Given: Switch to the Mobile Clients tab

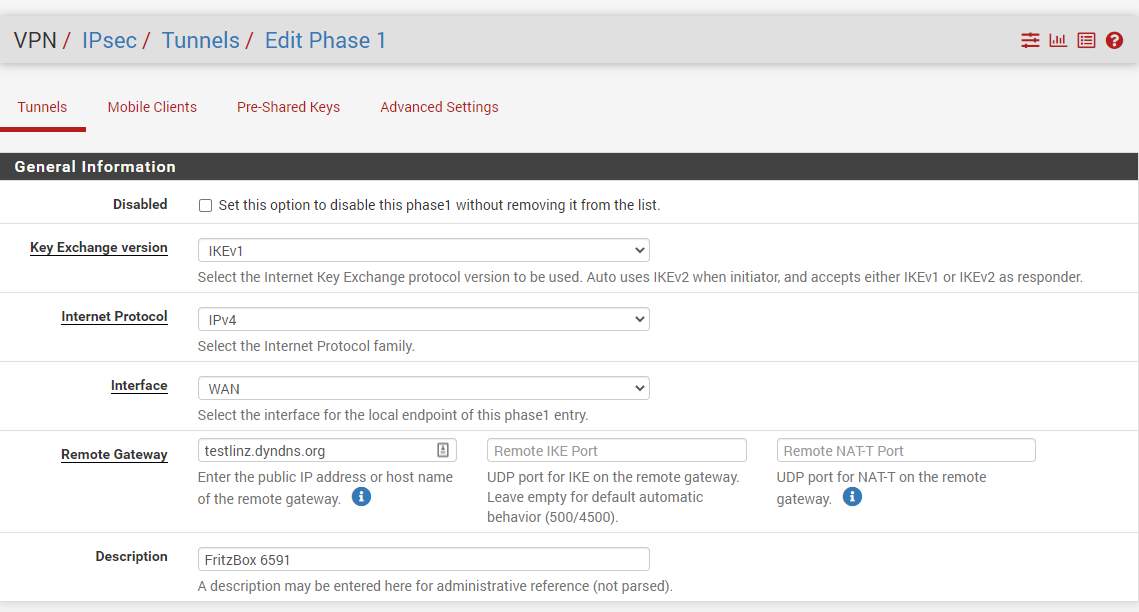Looking at the screenshot, I should tap(152, 107).
